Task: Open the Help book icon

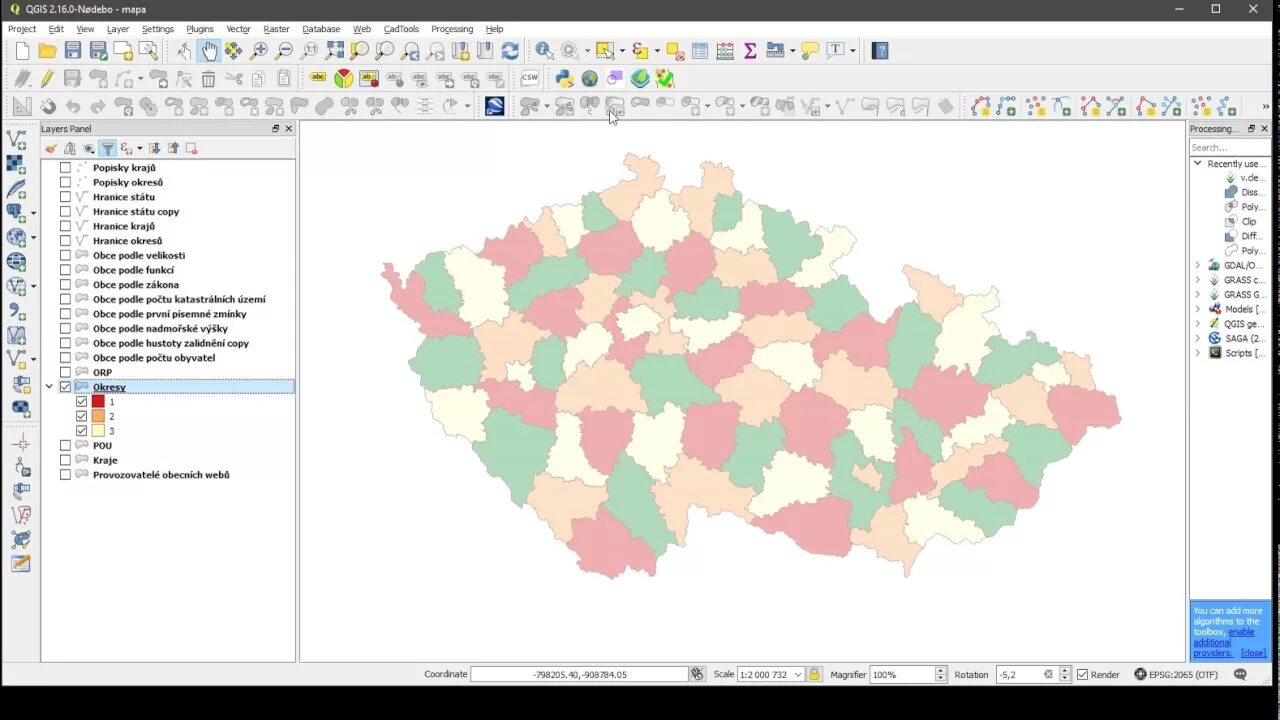Action: click(x=880, y=50)
